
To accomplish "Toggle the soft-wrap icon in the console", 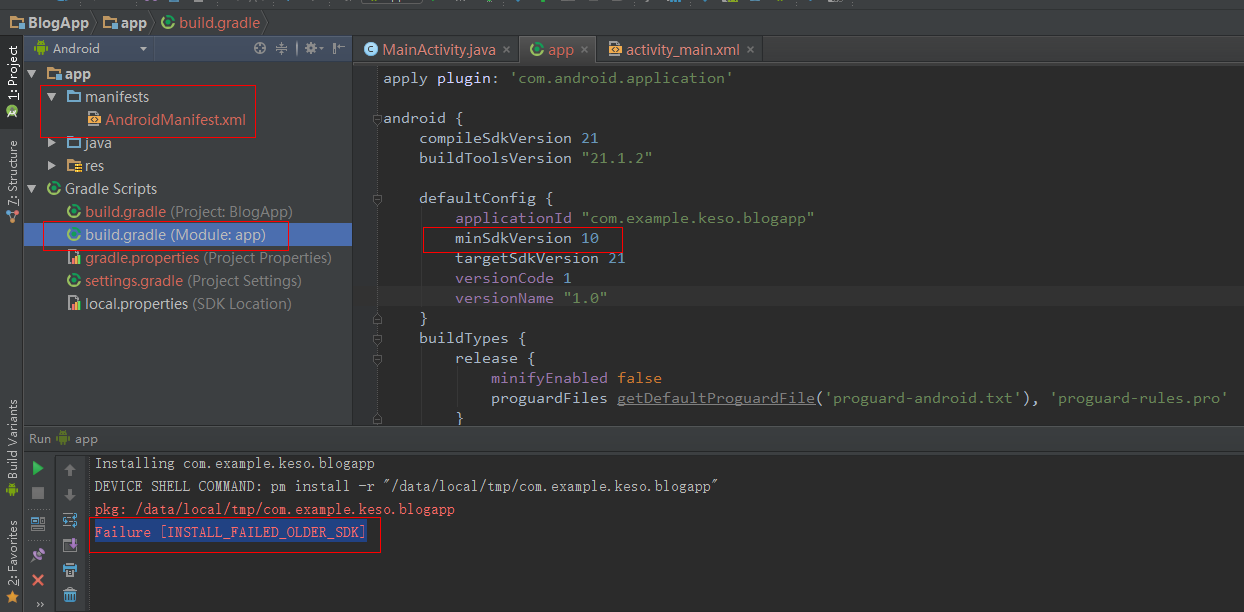I will tap(70, 519).
